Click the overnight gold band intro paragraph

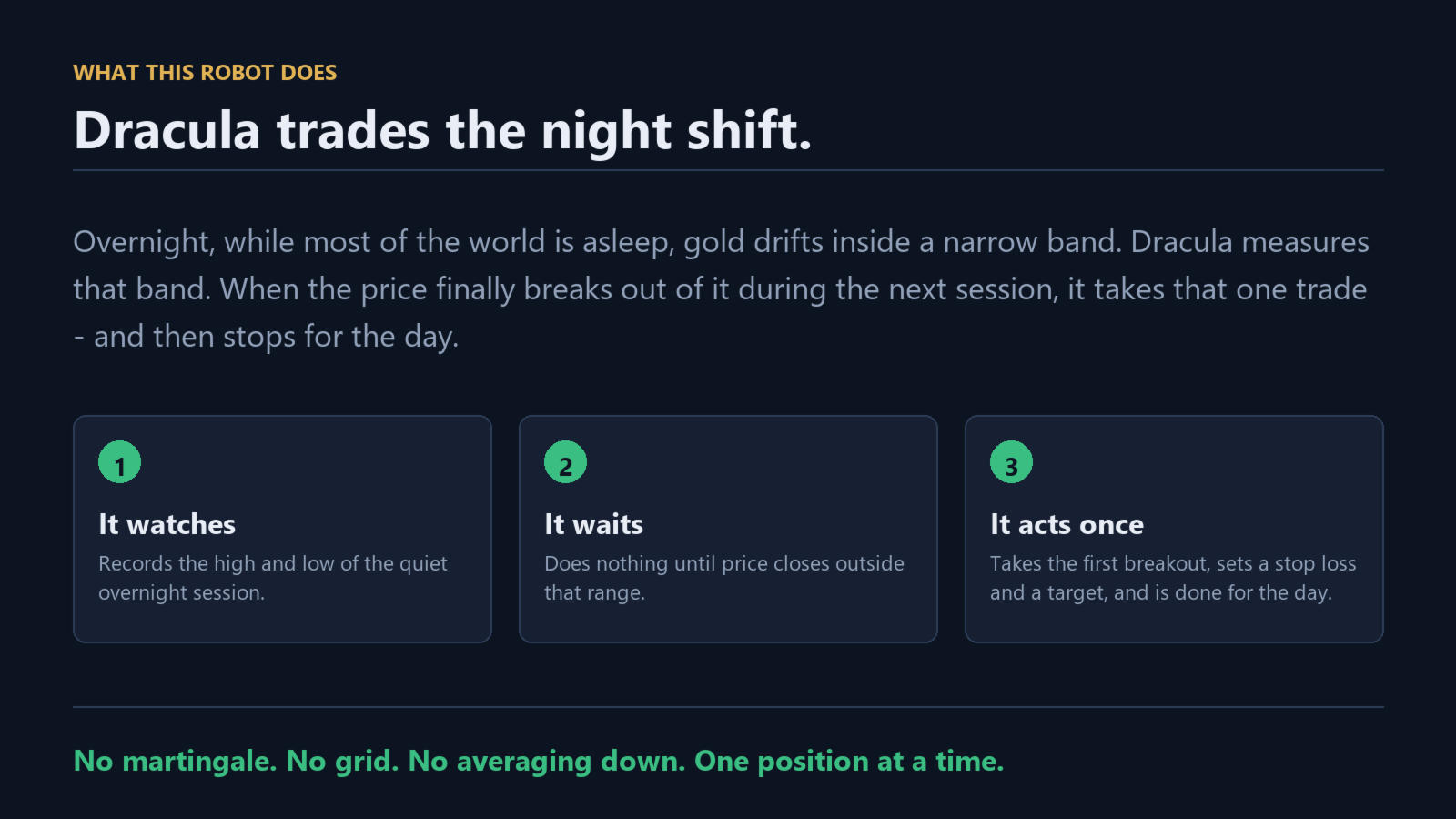coord(721,289)
